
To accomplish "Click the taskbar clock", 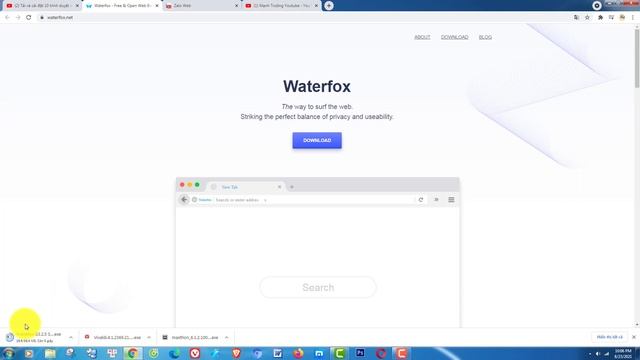I will [x=623, y=353].
